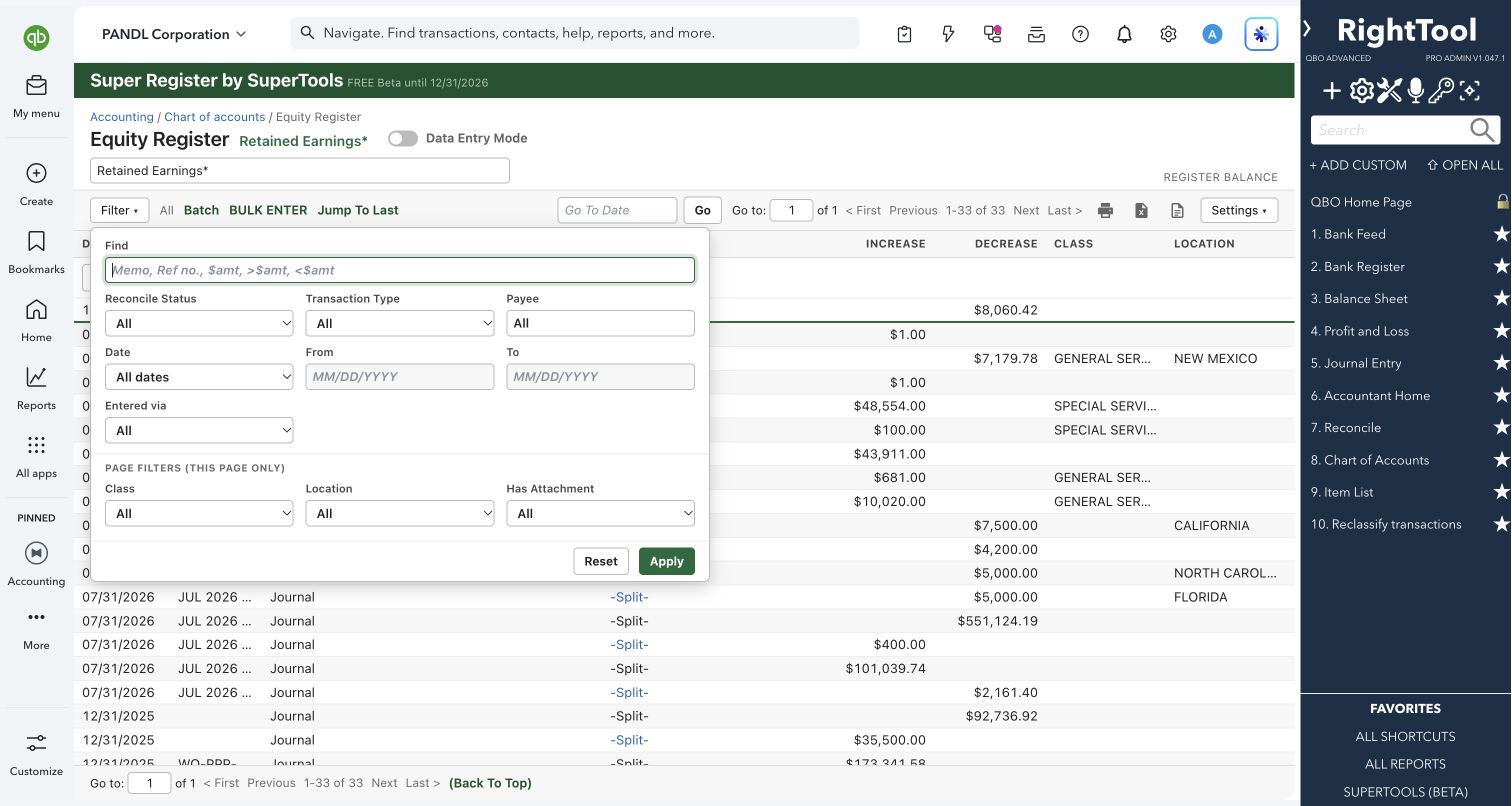
Task: Click the green Apply button
Action: click(x=667, y=561)
